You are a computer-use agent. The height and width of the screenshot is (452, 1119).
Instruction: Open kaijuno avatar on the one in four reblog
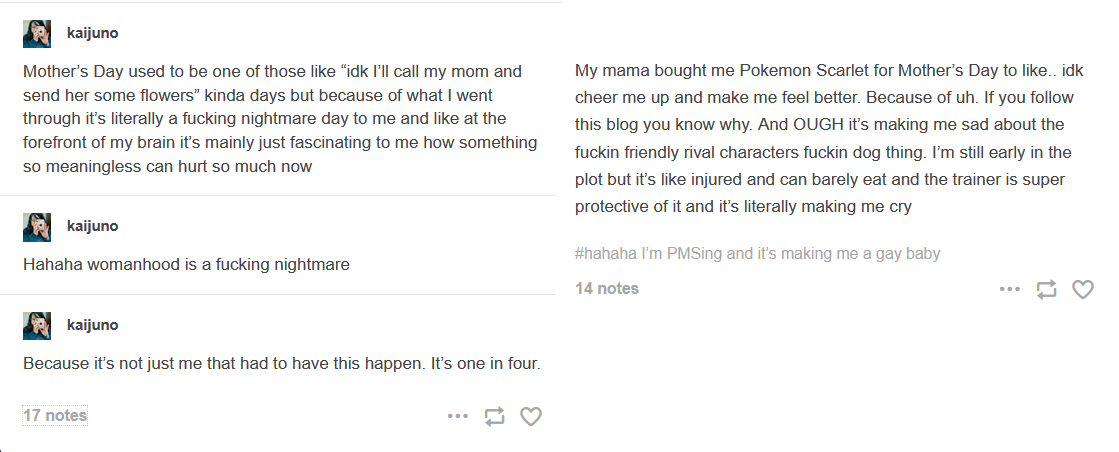(x=37, y=326)
